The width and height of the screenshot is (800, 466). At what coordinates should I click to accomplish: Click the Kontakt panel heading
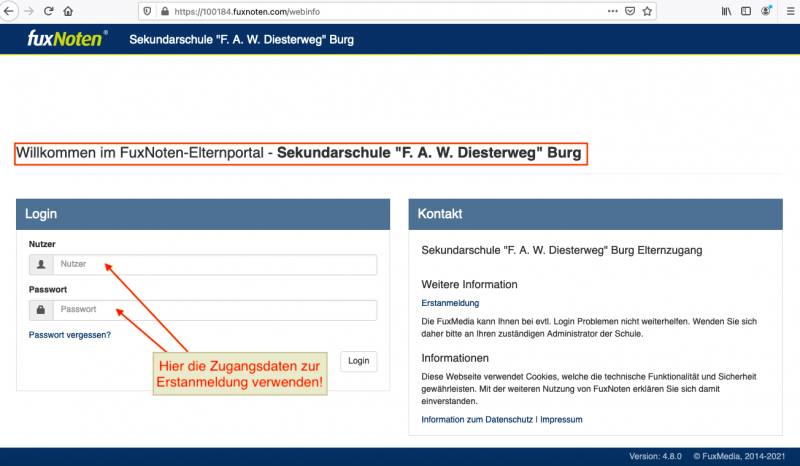(440, 214)
